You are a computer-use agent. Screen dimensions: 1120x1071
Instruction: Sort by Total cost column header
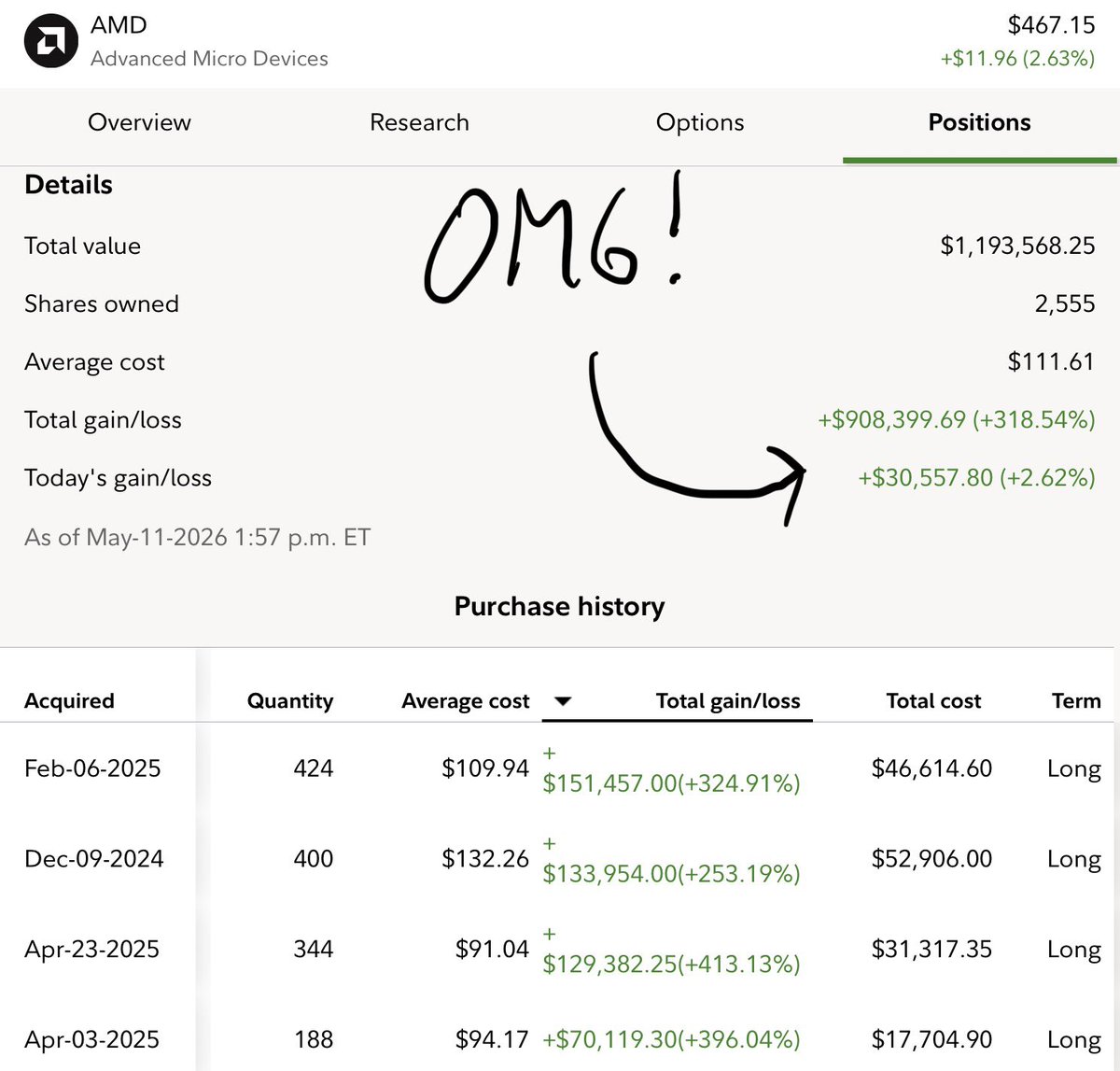pyautogui.click(x=933, y=701)
